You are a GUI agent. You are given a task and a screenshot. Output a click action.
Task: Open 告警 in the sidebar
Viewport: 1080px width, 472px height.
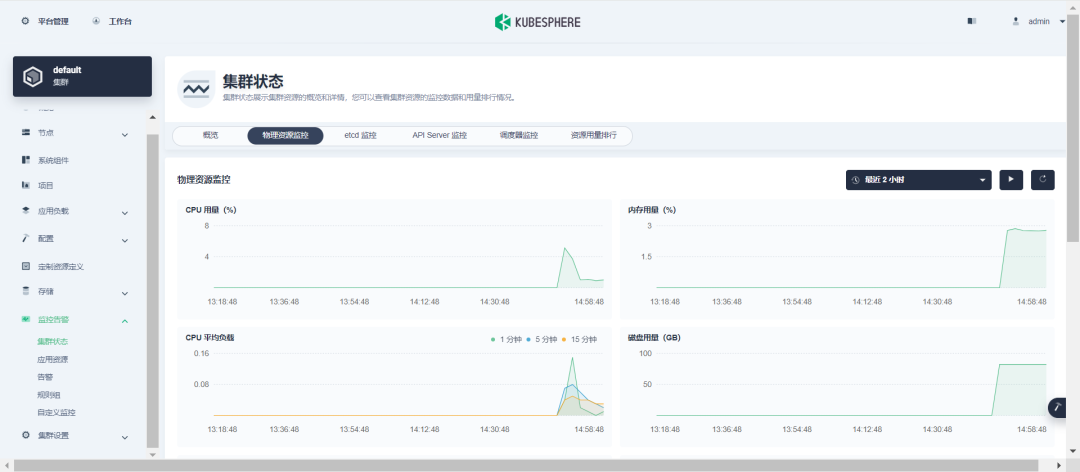pos(45,377)
